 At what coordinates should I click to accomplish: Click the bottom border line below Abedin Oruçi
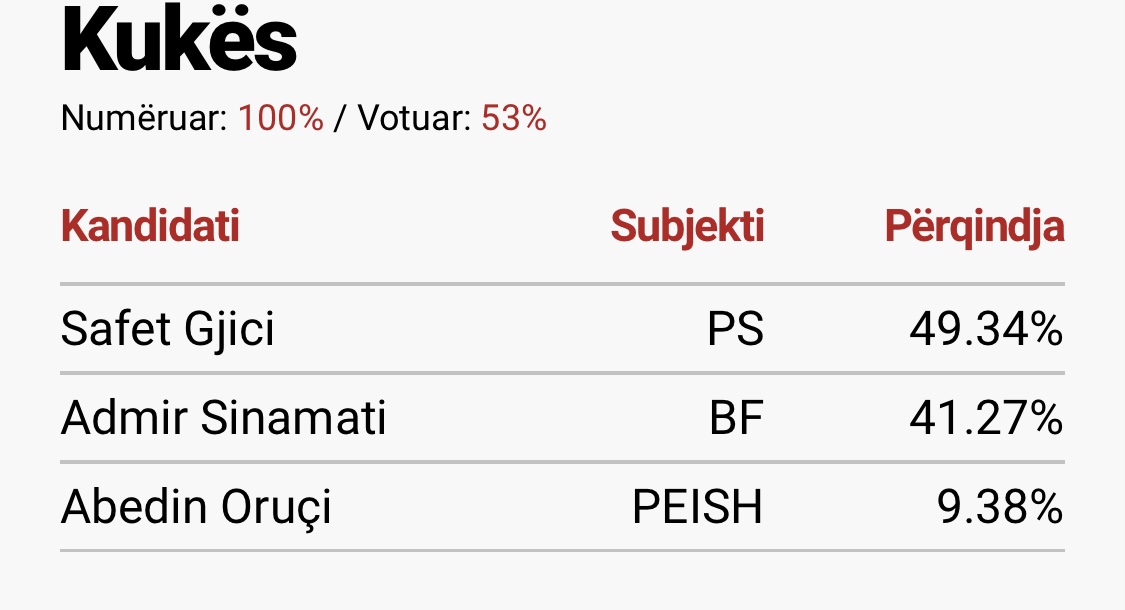pyautogui.click(x=562, y=550)
